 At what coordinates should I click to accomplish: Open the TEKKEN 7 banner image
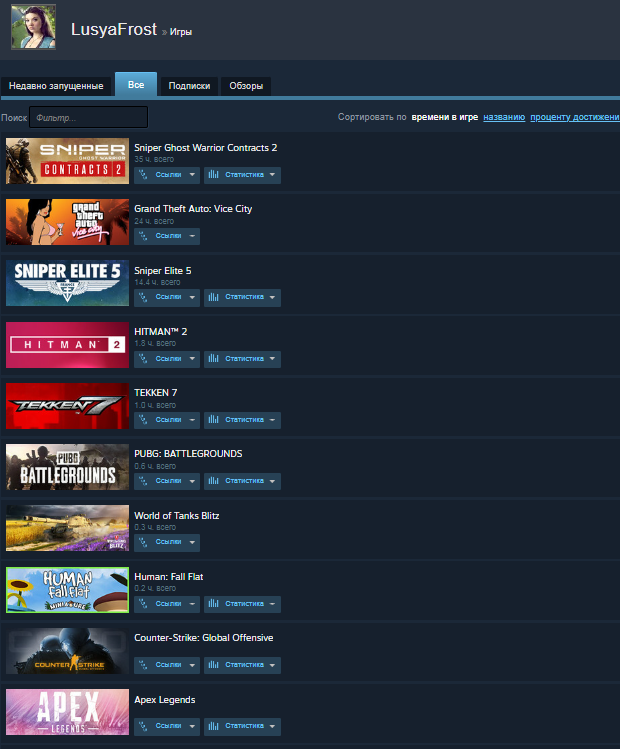67,406
